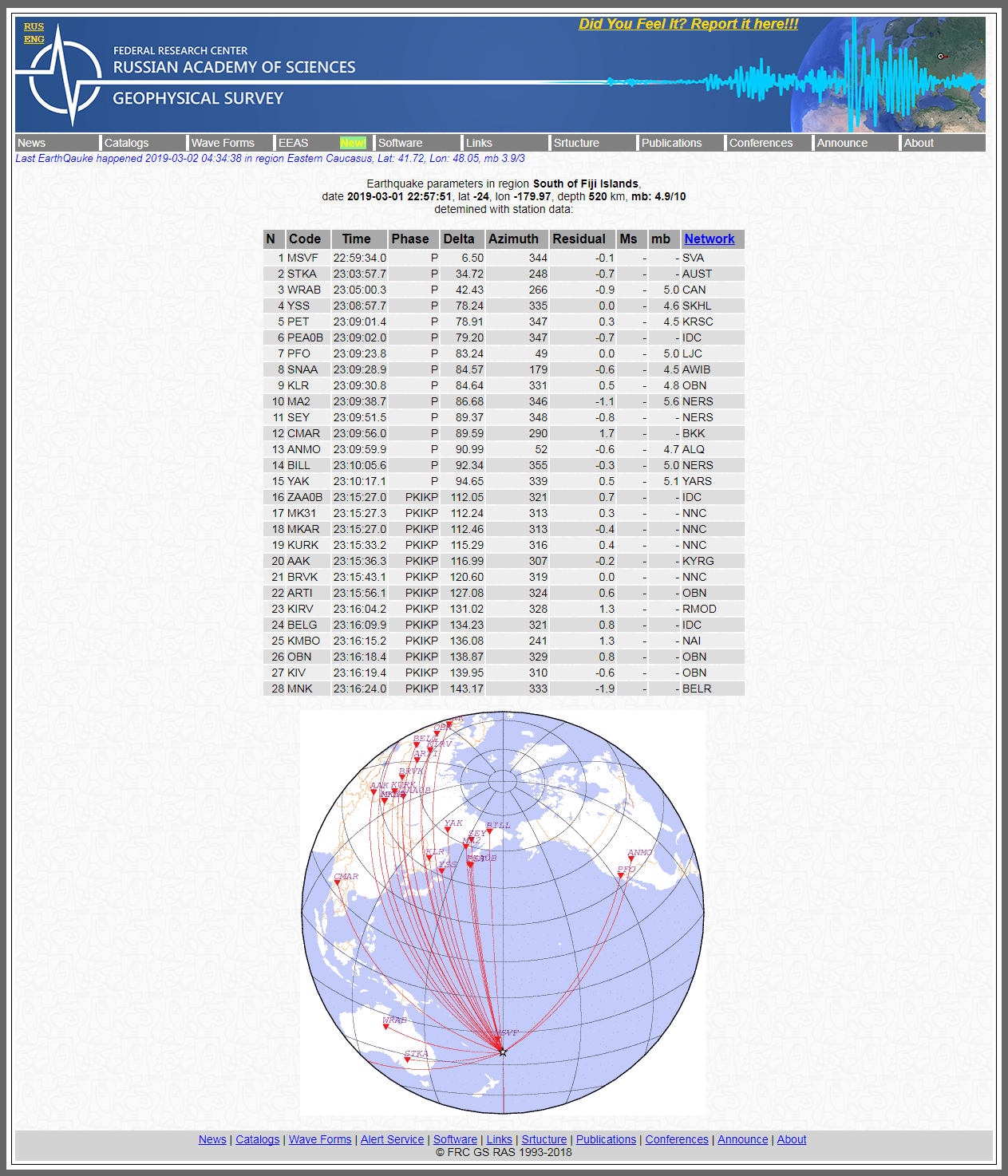Click the ANMO station marker on the map

pos(631,859)
